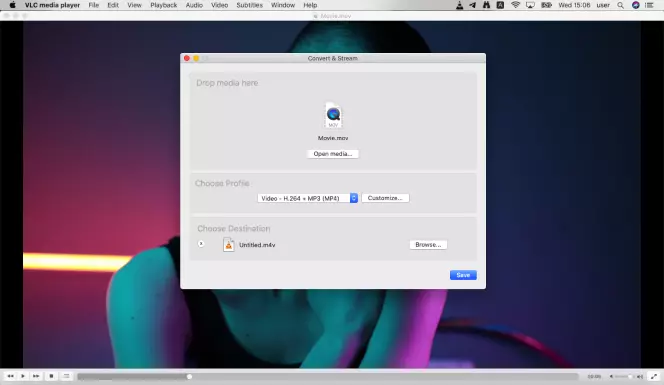This screenshot has height=385, width=664.
Task: Open the AirPlay display menu
Action: (530, 5)
